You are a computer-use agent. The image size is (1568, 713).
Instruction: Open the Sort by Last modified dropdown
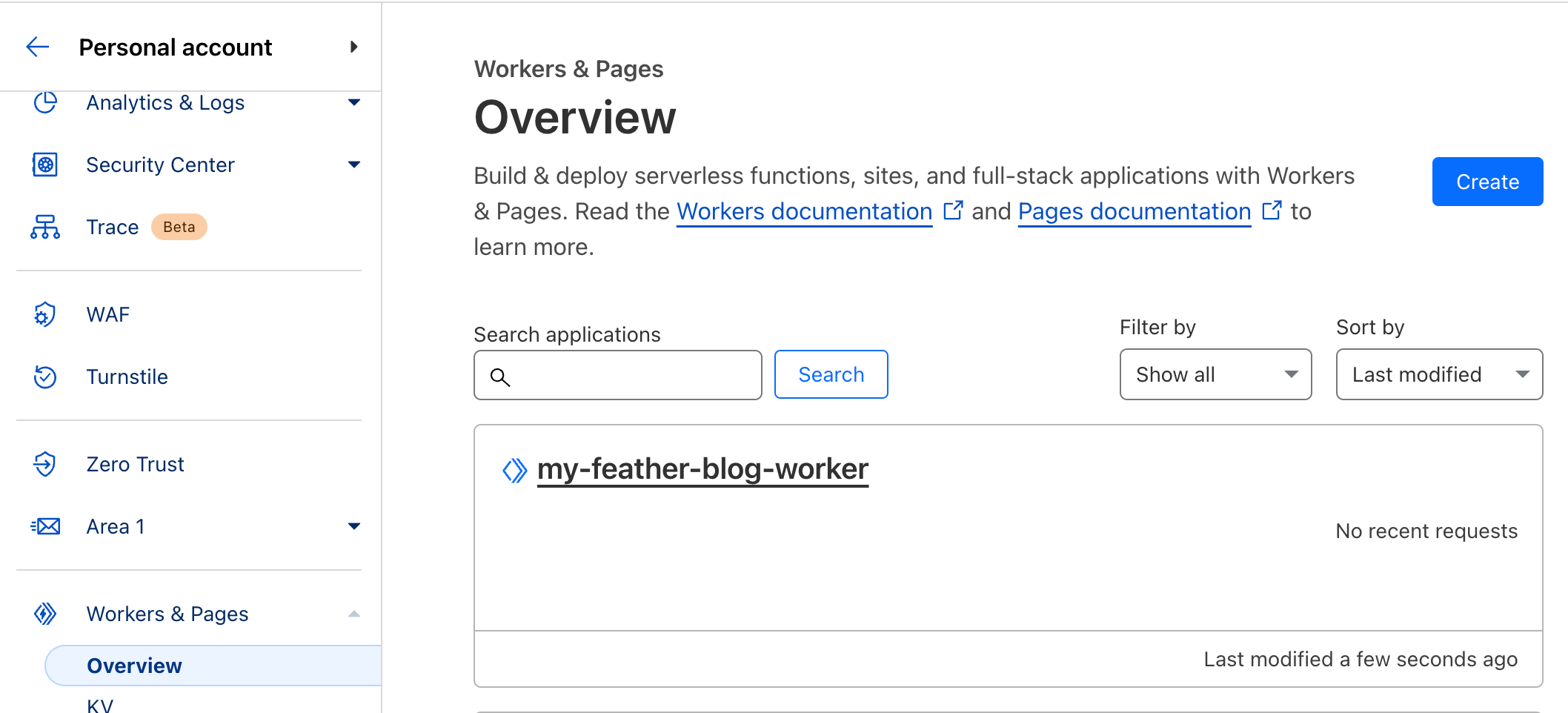pyautogui.click(x=1440, y=374)
